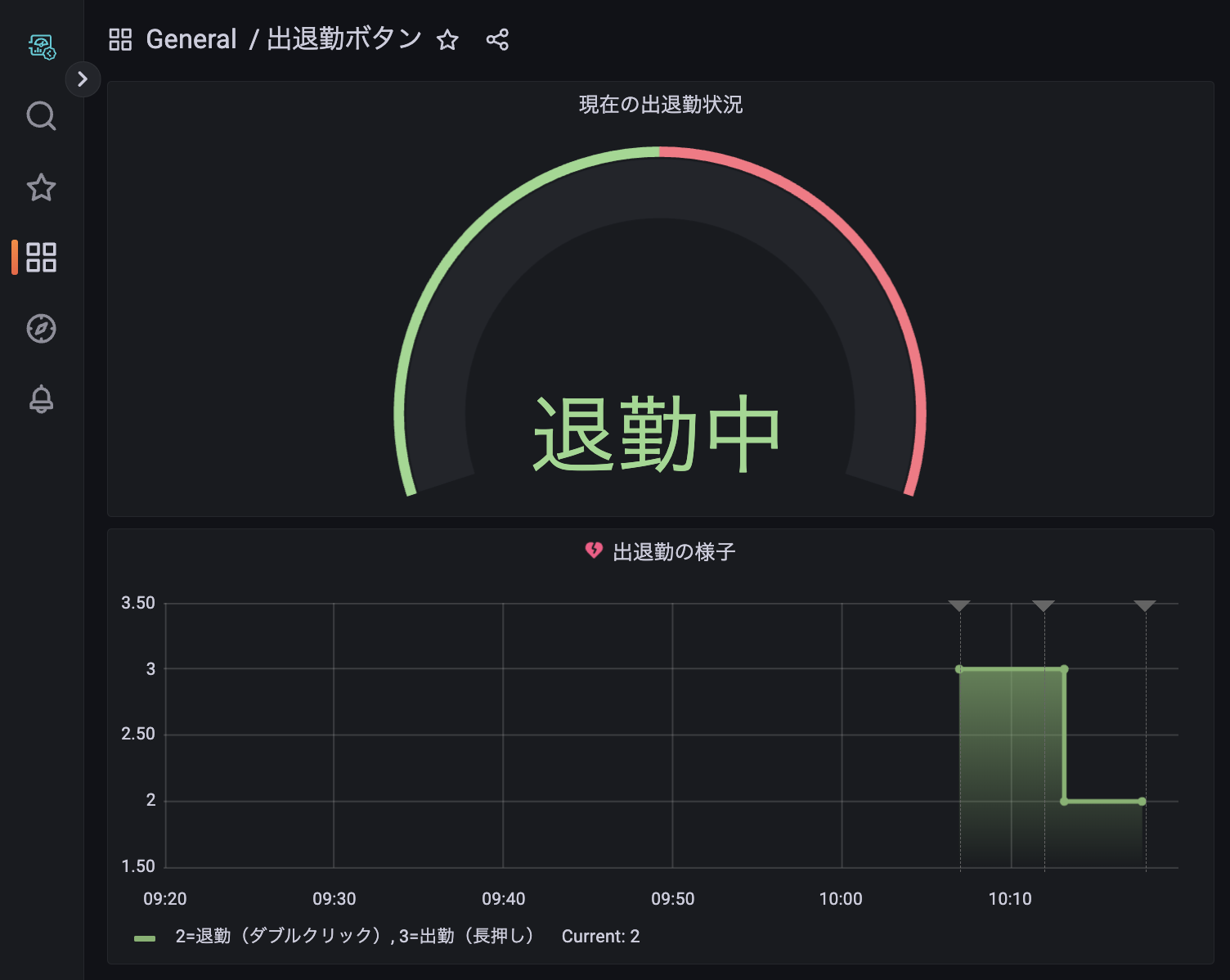Change the legend series color swatch
Screen dimensions: 1230x980
[x=145, y=937]
